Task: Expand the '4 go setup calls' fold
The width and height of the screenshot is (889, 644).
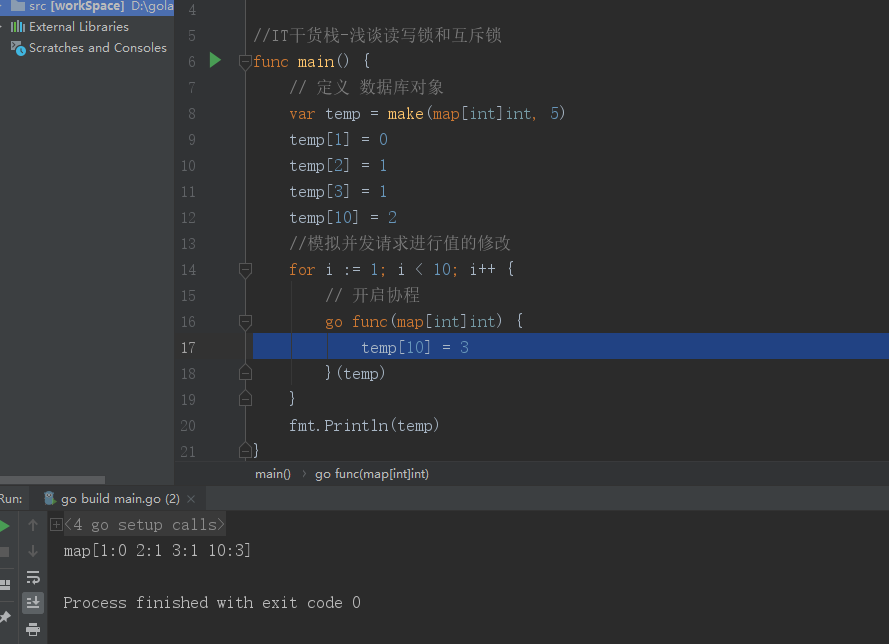Action: [x=57, y=525]
